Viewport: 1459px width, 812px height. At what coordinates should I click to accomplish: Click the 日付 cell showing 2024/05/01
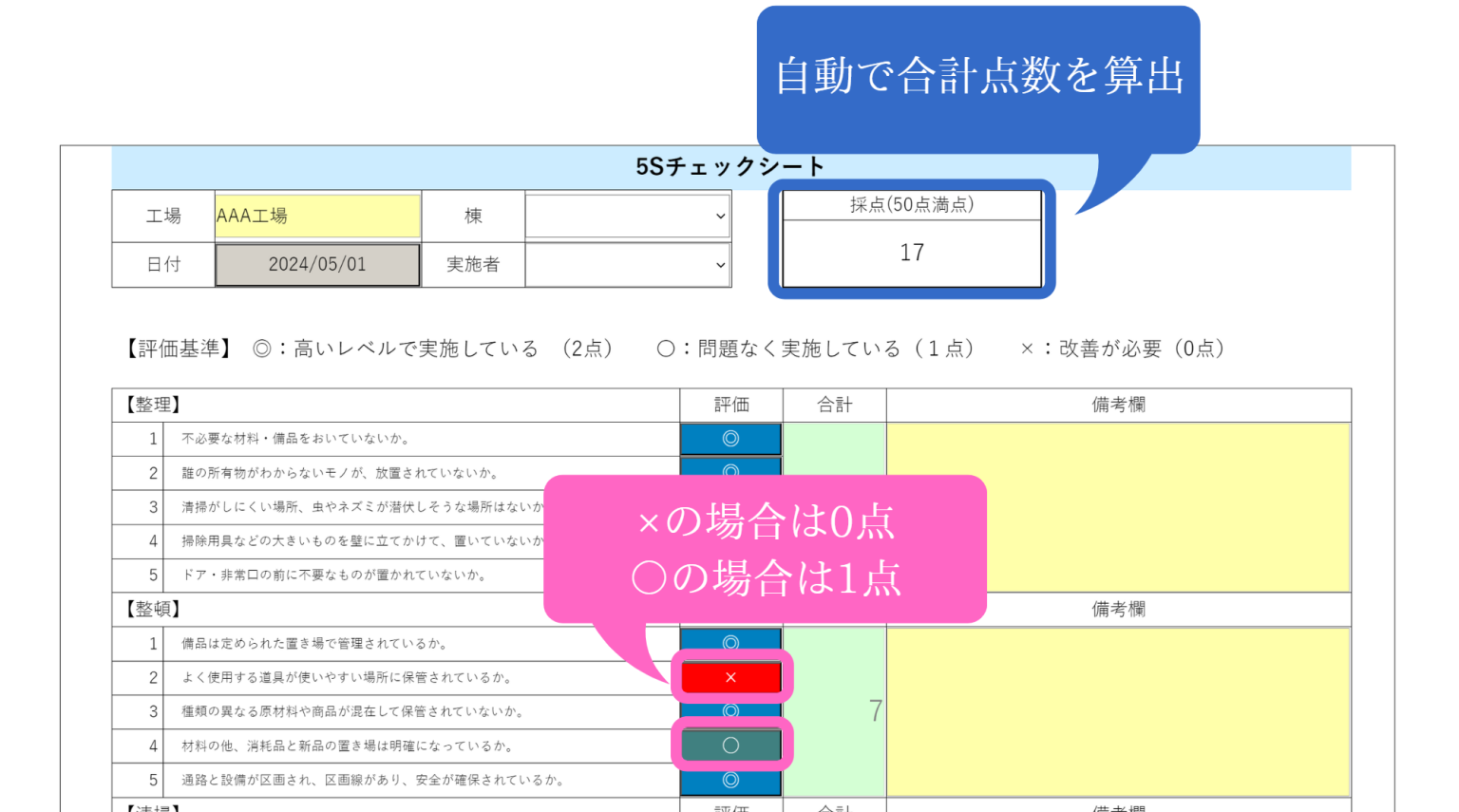[x=317, y=265]
